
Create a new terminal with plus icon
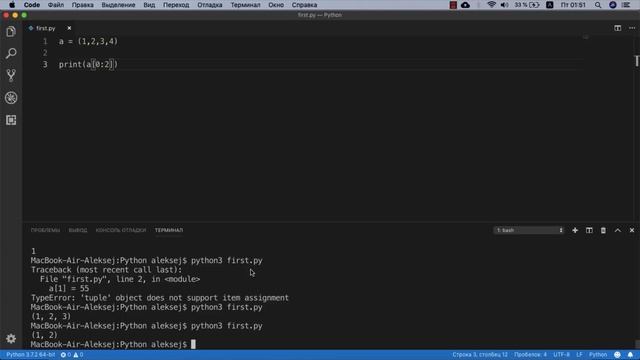[575, 230]
